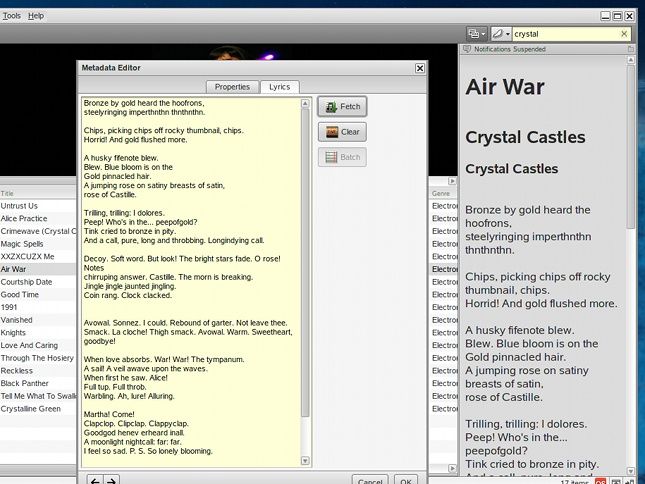Screen dimensions: 645x484
Task: Click the lyrics editor vertical scrollbar thumb
Action: point(305,262)
